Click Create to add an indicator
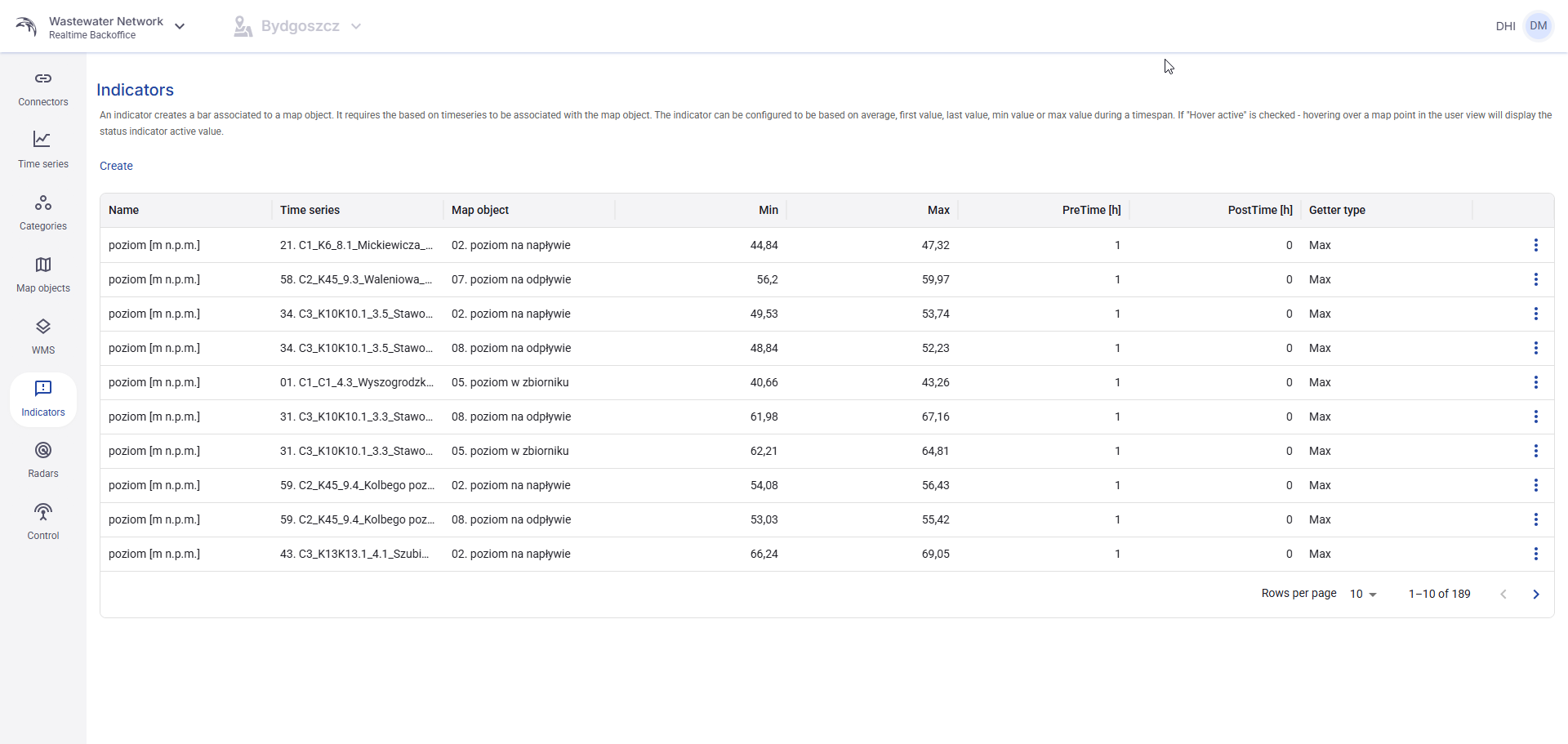Image resolution: width=1568 pixels, height=744 pixels. pyautogui.click(x=116, y=166)
